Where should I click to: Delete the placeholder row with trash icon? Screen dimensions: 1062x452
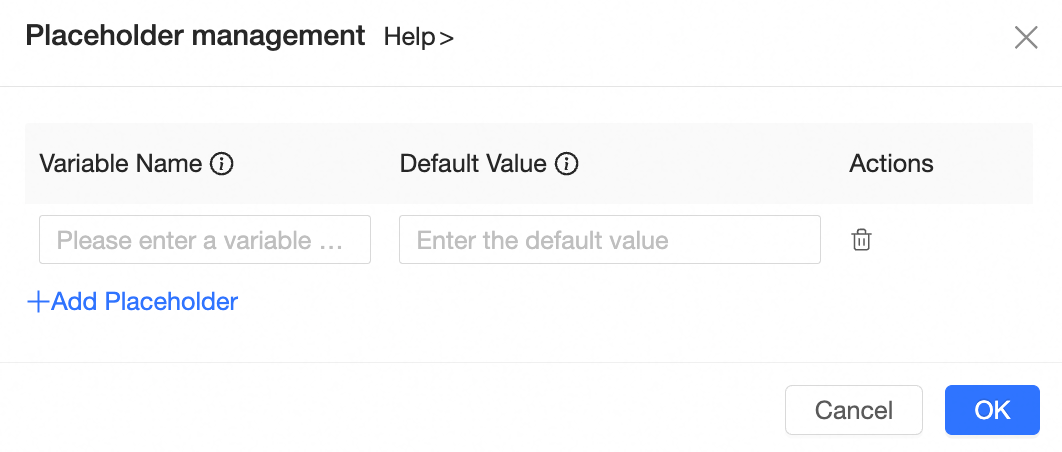(x=861, y=240)
